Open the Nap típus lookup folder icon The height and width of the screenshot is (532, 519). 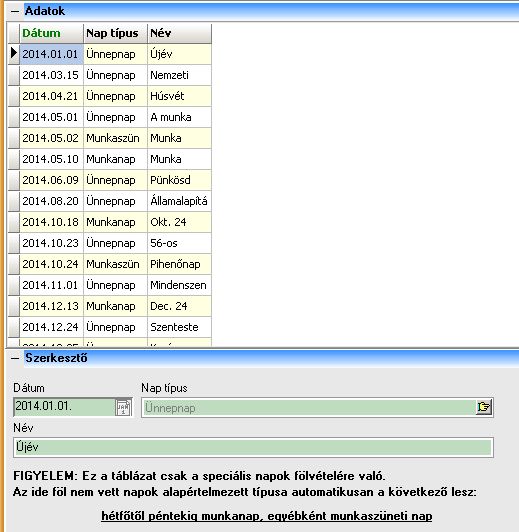[x=483, y=407]
